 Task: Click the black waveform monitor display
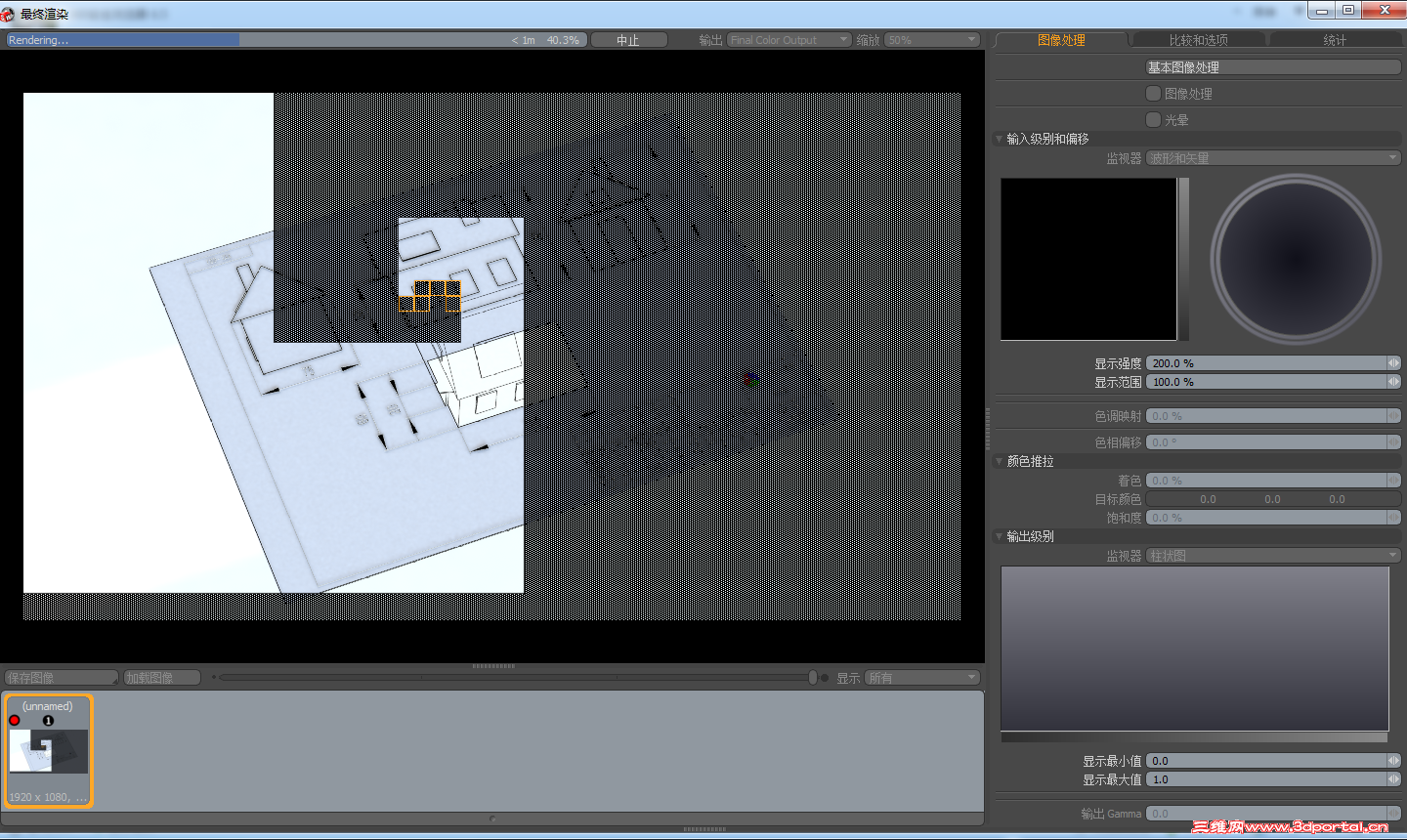point(1088,259)
